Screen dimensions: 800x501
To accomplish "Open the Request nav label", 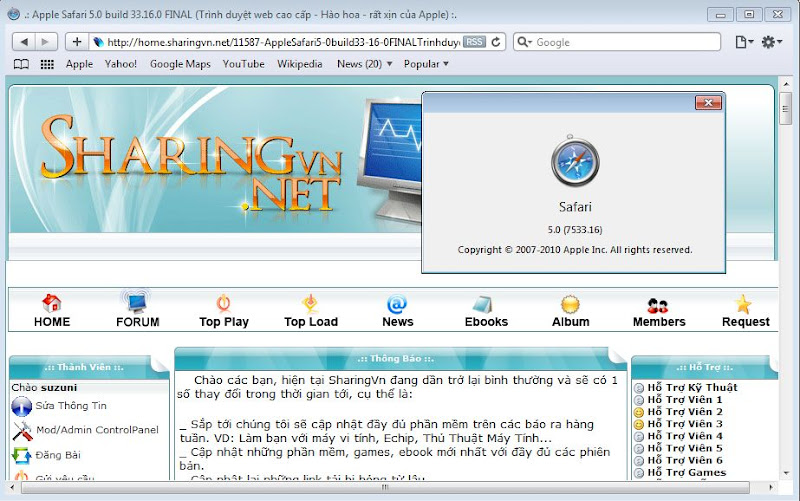I will tap(745, 322).
